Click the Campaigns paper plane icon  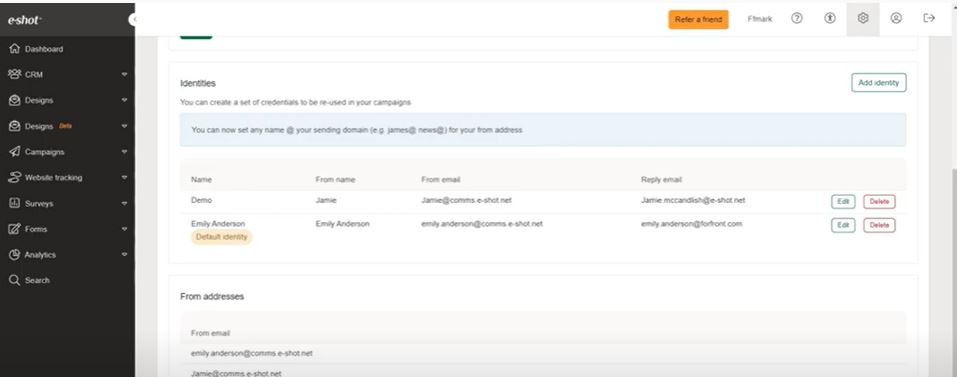pos(15,152)
